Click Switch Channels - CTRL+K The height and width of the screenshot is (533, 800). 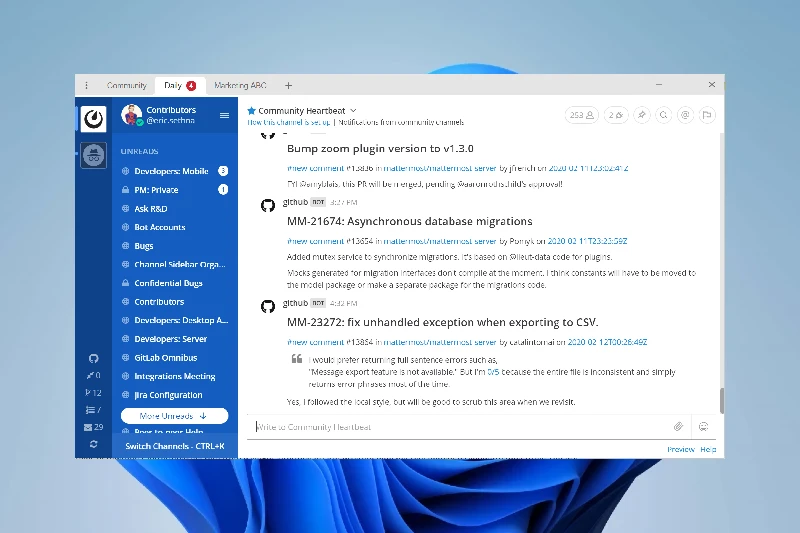click(x=174, y=446)
